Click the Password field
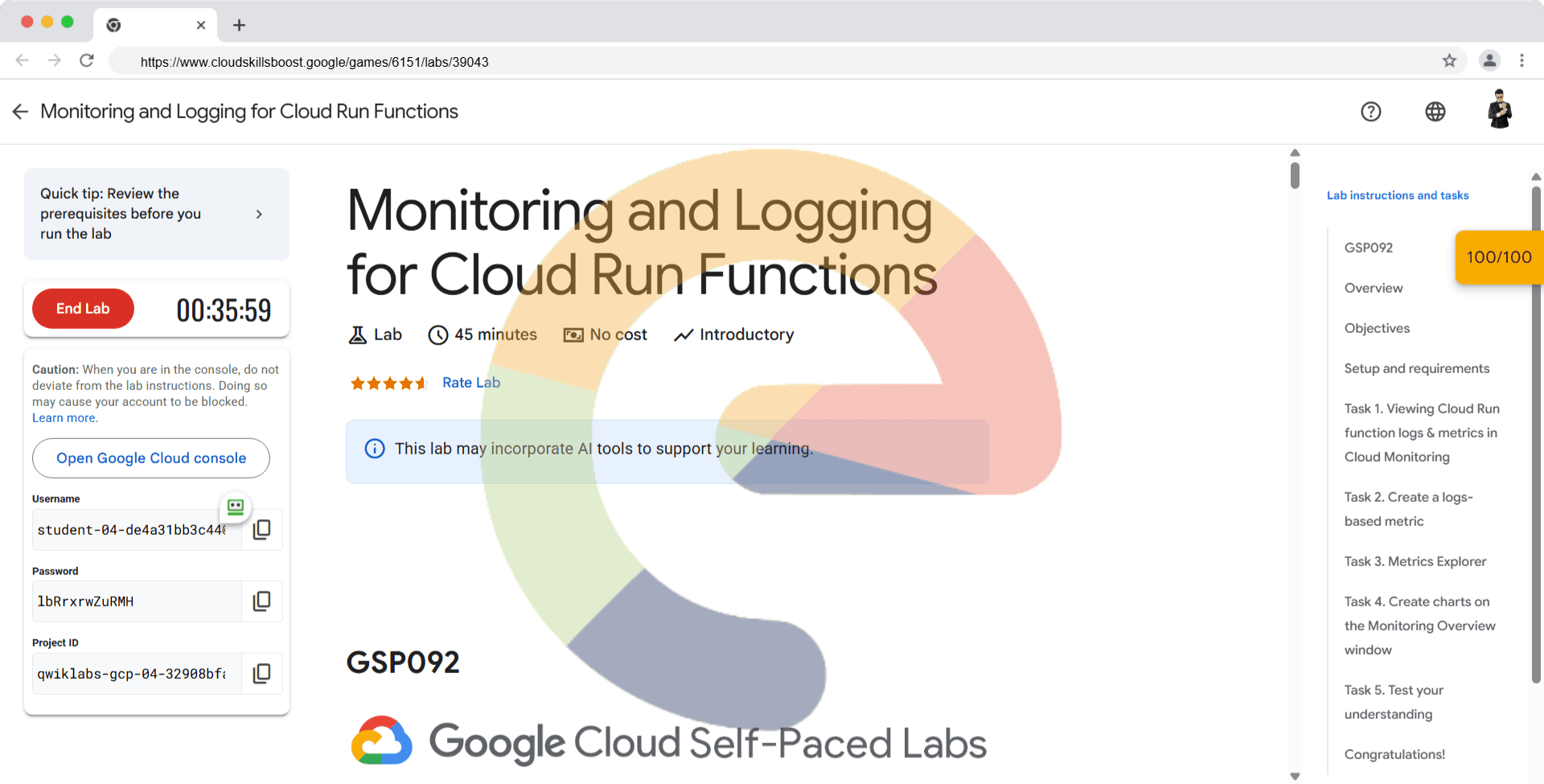 137,601
